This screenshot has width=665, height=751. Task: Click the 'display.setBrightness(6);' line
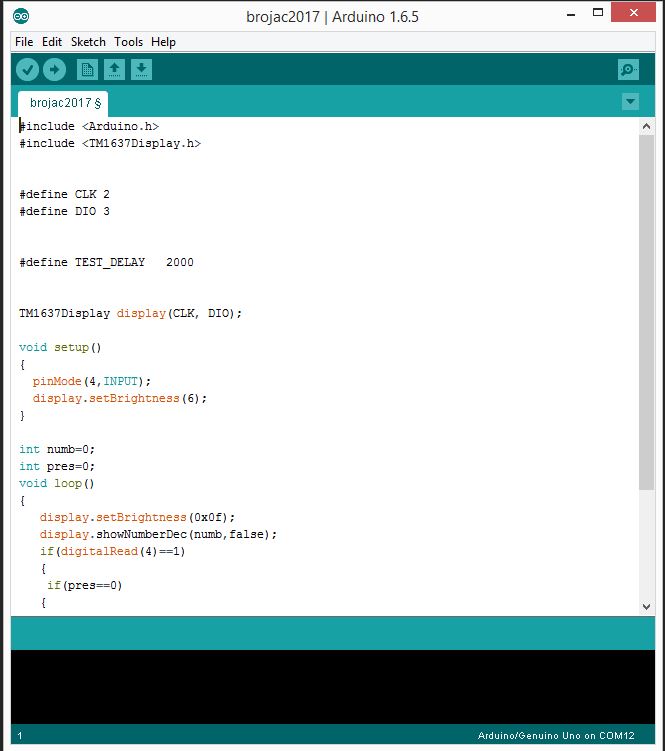(x=120, y=398)
